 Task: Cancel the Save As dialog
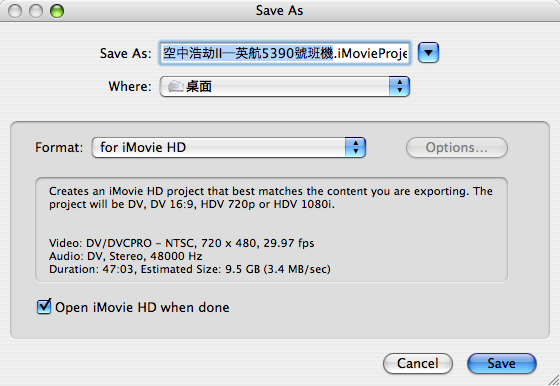(418, 364)
